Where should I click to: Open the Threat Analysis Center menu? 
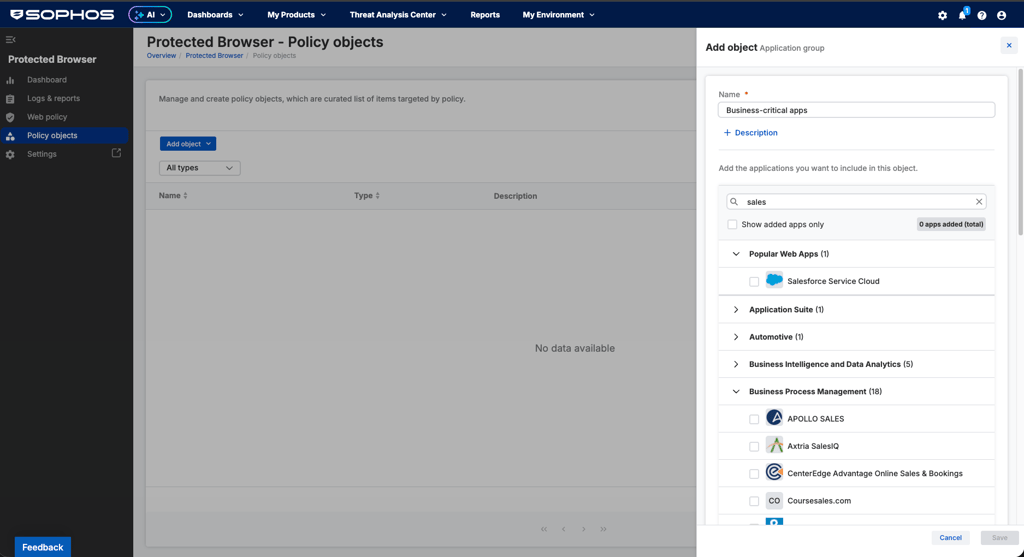click(x=398, y=14)
